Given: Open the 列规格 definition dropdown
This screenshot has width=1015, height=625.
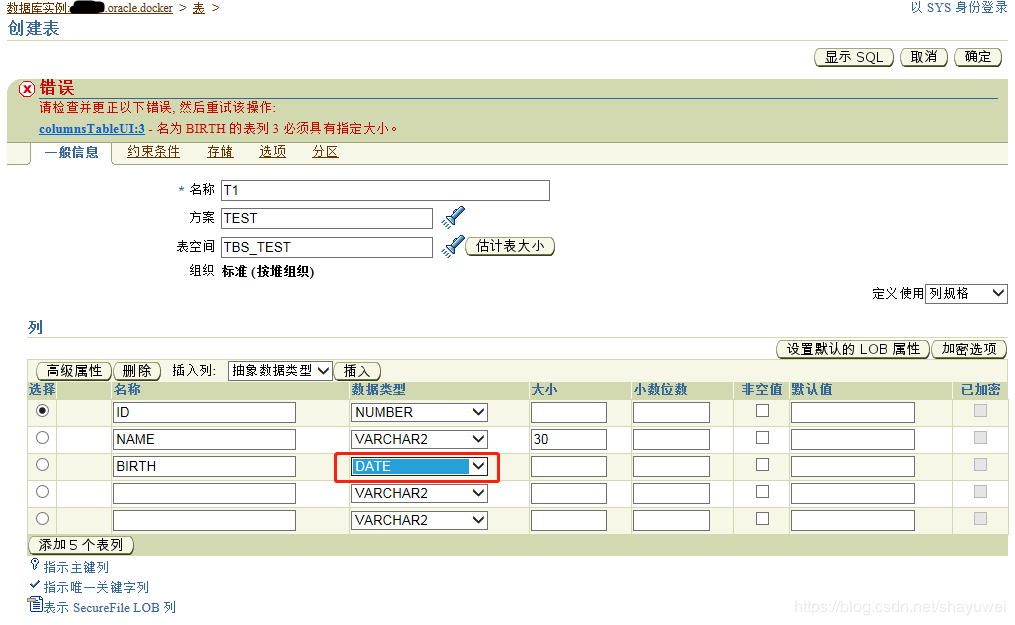Looking at the screenshot, I should (966, 294).
